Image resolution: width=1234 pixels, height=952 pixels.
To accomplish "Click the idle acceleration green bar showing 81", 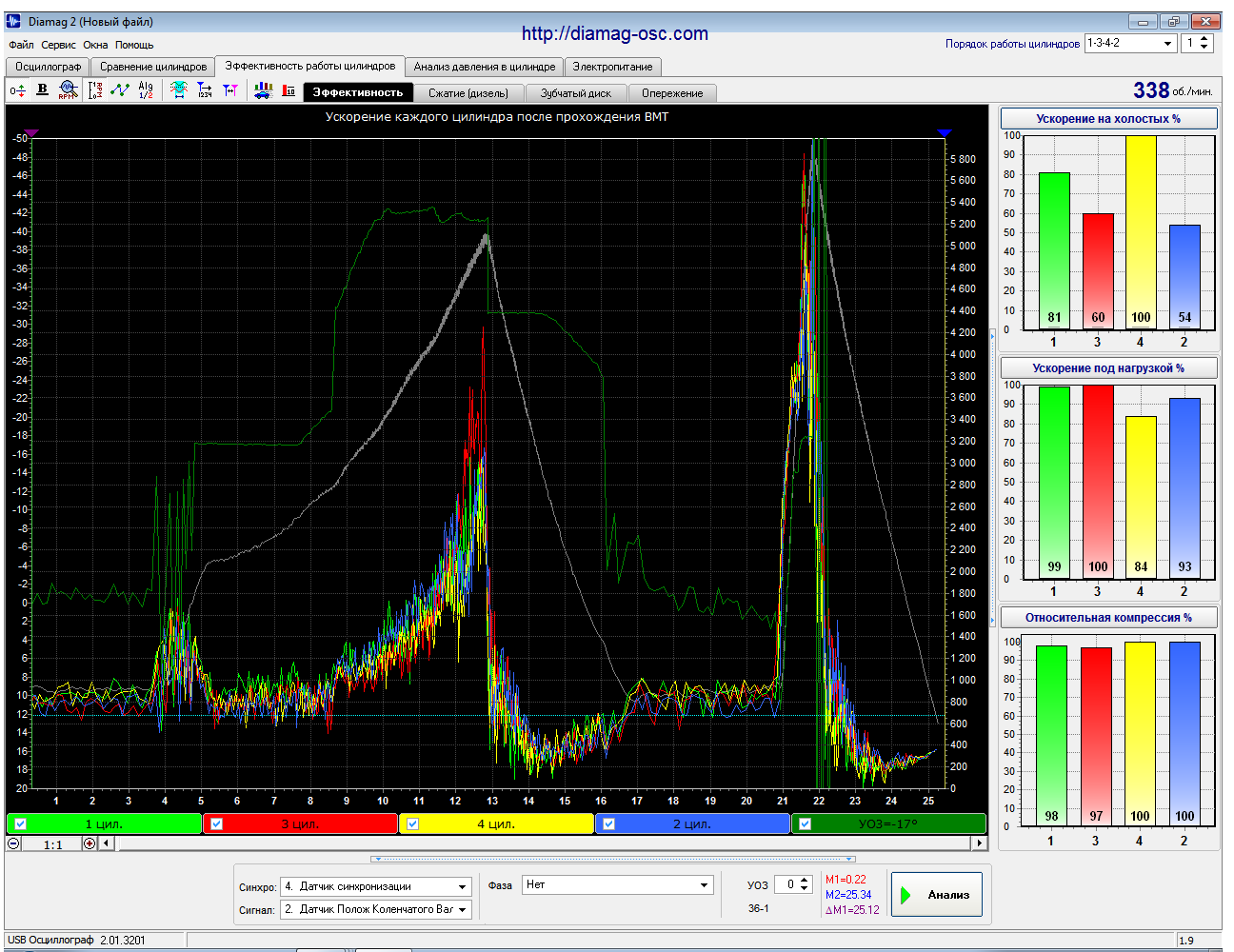I will click(x=1054, y=251).
